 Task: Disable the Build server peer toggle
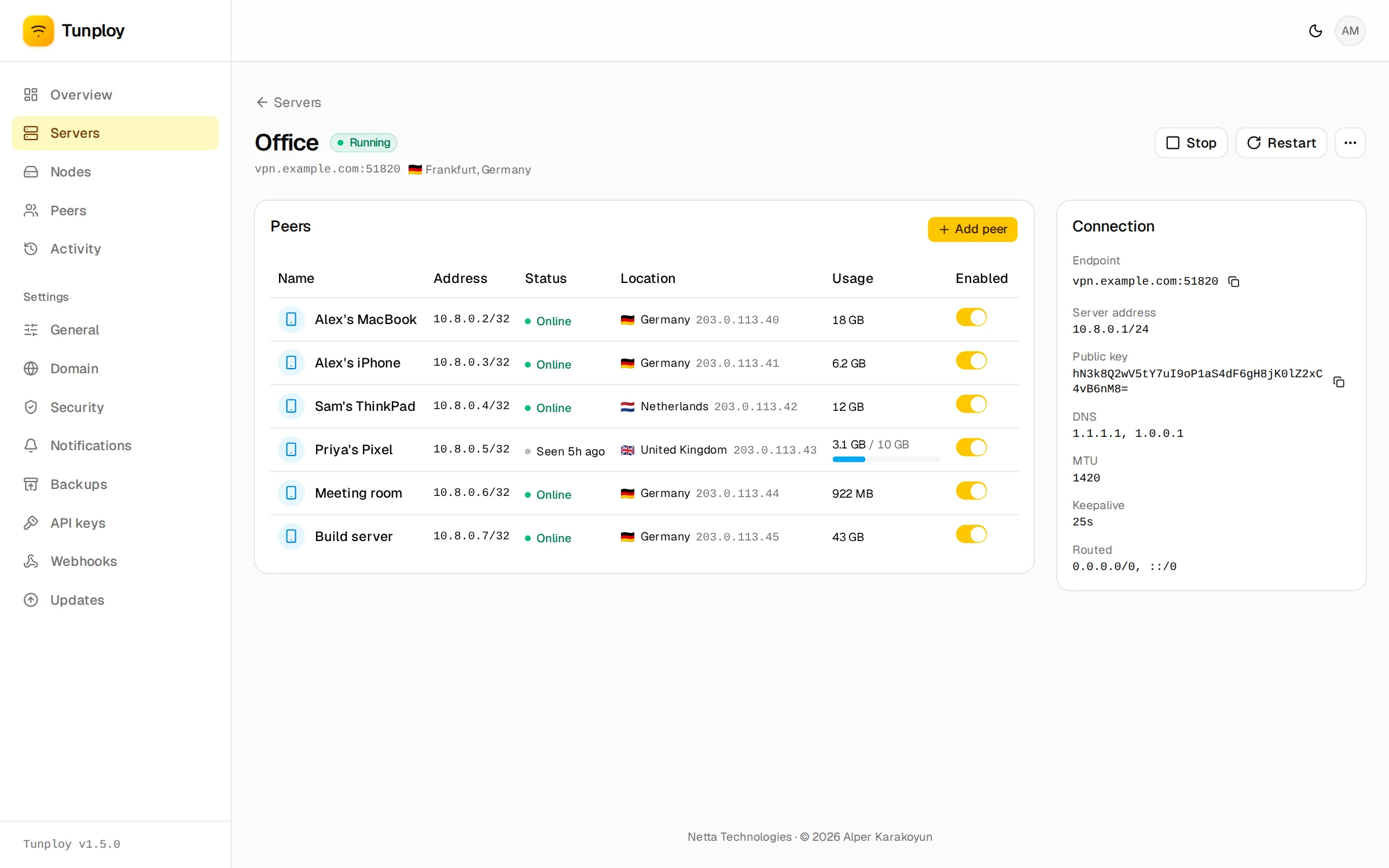click(x=971, y=535)
